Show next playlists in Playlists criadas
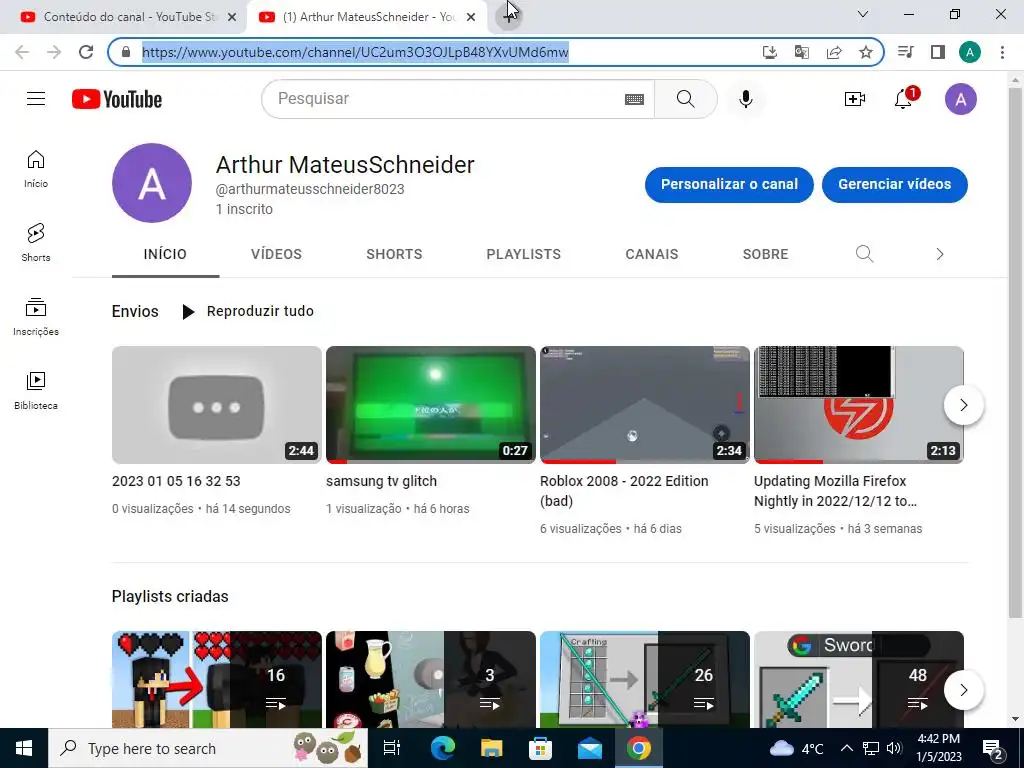Viewport: 1024px width, 768px height. [x=963, y=690]
